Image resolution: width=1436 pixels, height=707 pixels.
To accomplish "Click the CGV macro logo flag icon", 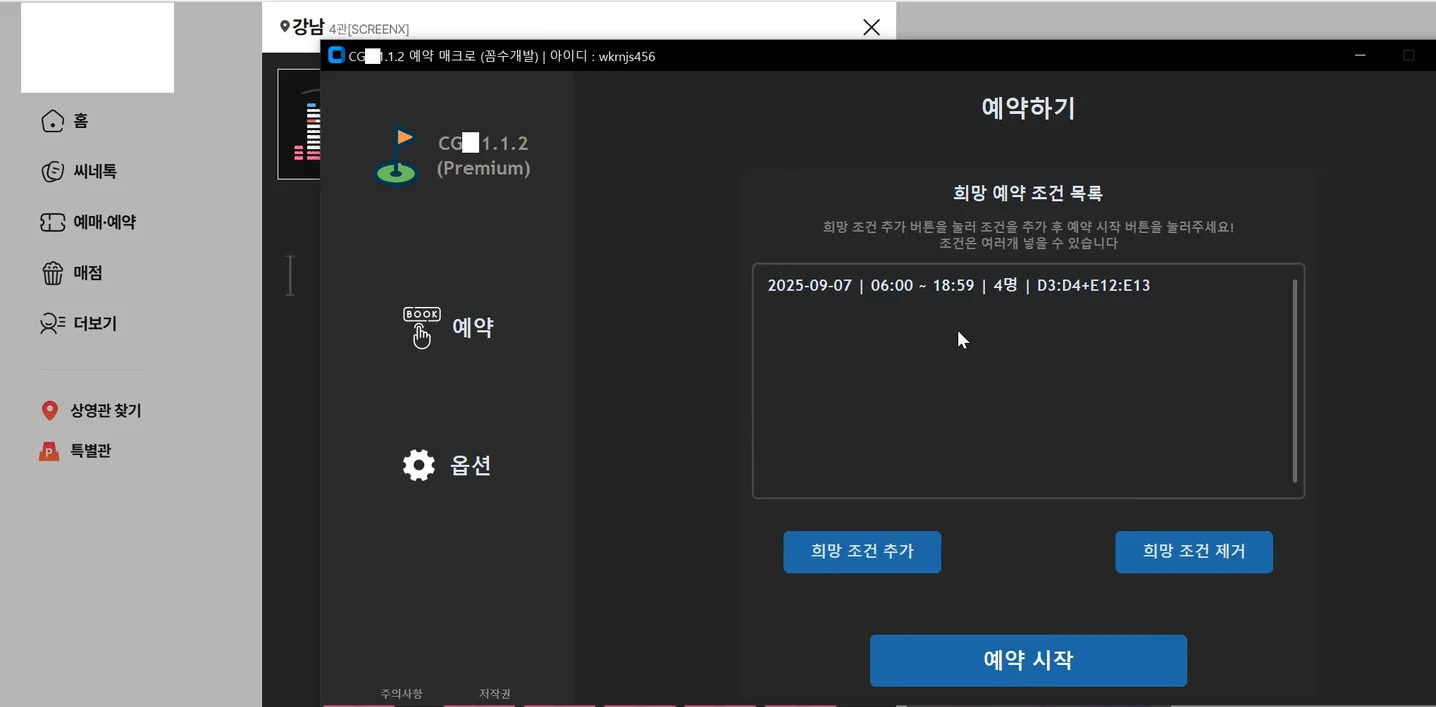I will tap(396, 155).
